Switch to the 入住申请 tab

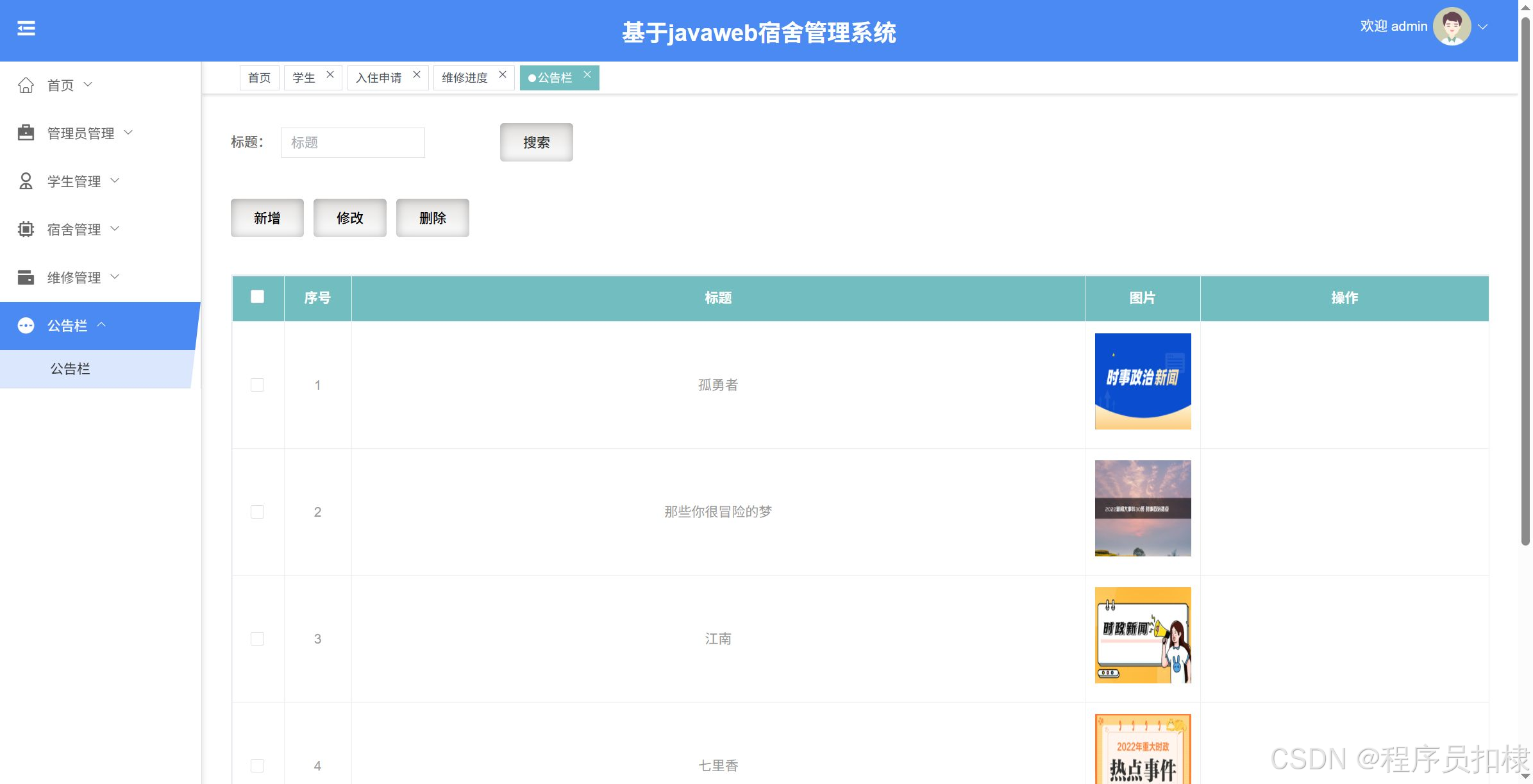click(379, 78)
